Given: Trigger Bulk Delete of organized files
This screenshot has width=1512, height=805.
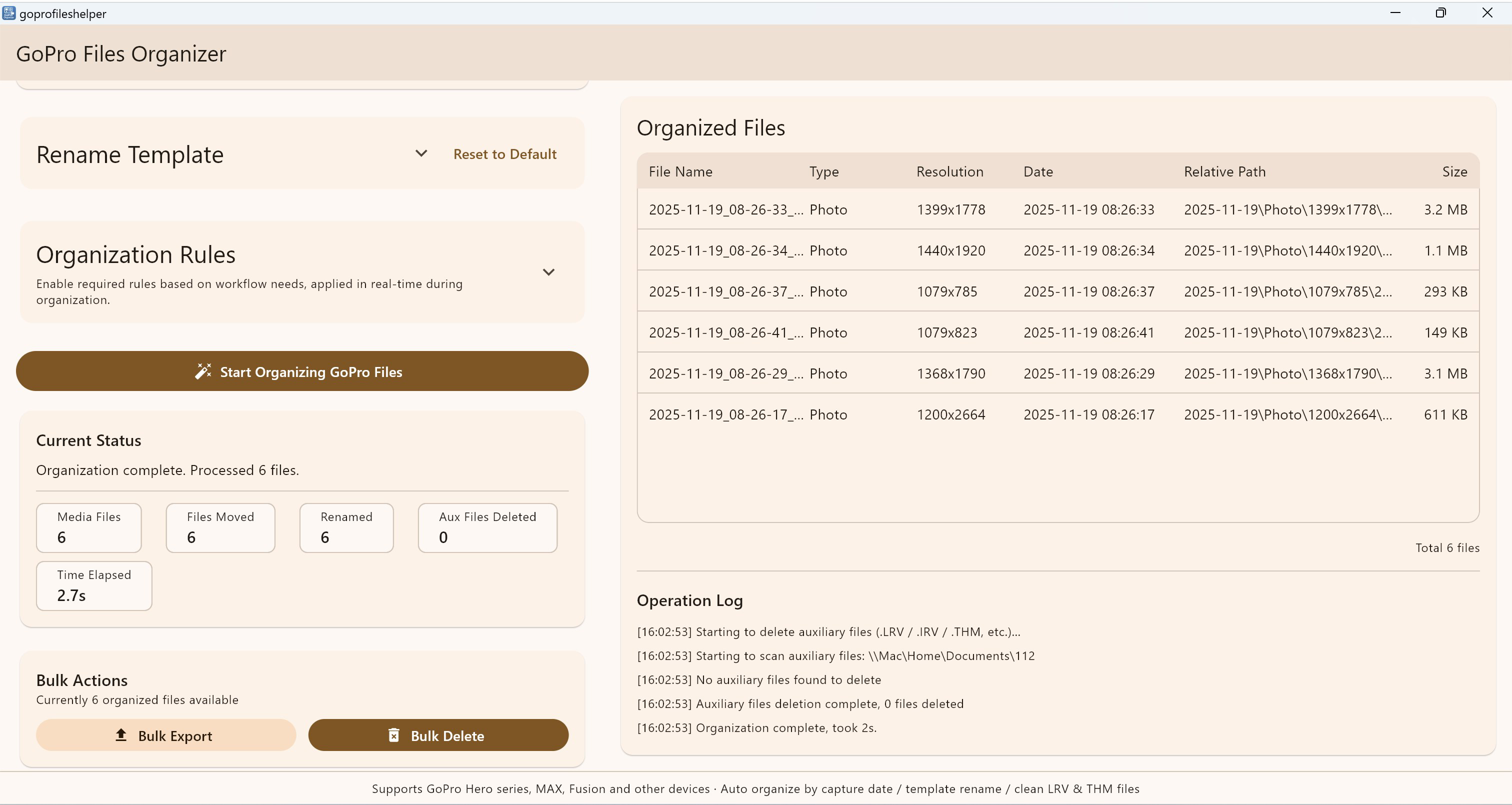Looking at the screenshot, I should click(438, 734).
